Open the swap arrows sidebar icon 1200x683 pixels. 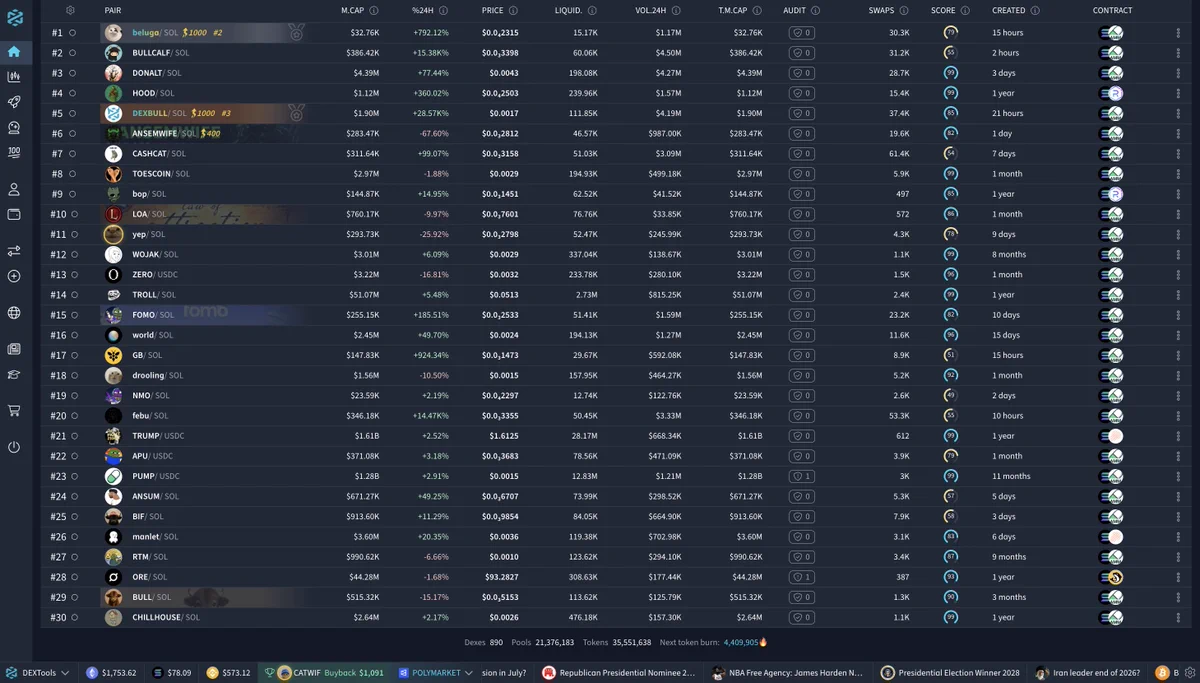tap(14, 251)
